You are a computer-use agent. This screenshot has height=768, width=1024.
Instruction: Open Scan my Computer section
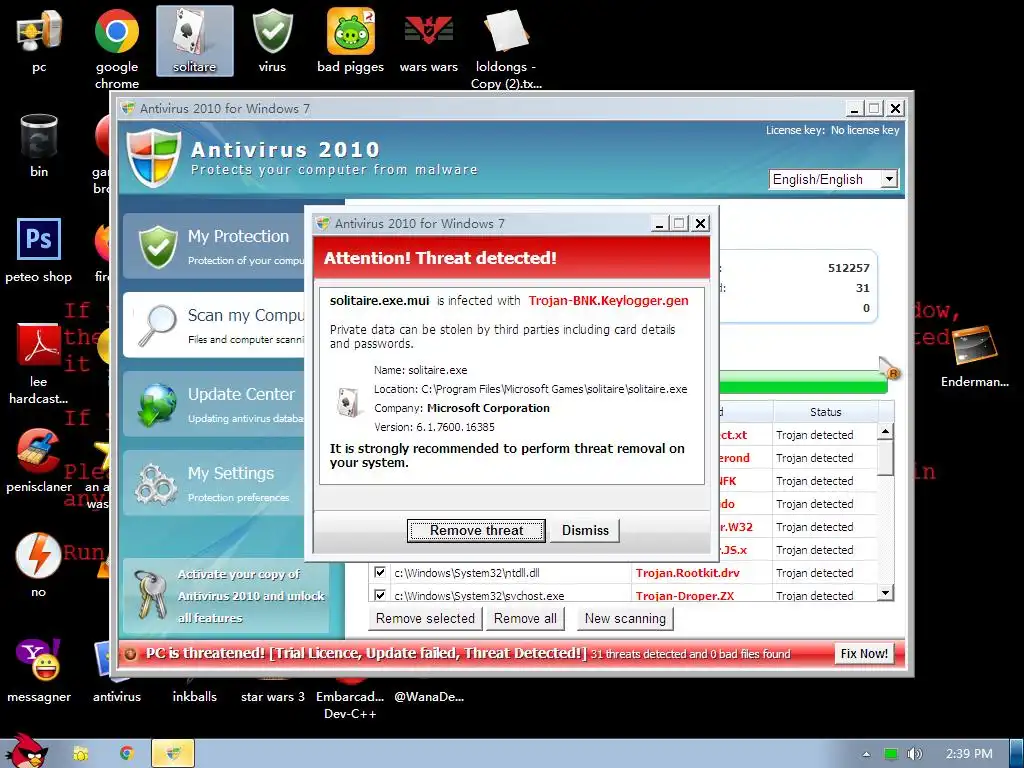pyautogui.click(x=214, y=325)
